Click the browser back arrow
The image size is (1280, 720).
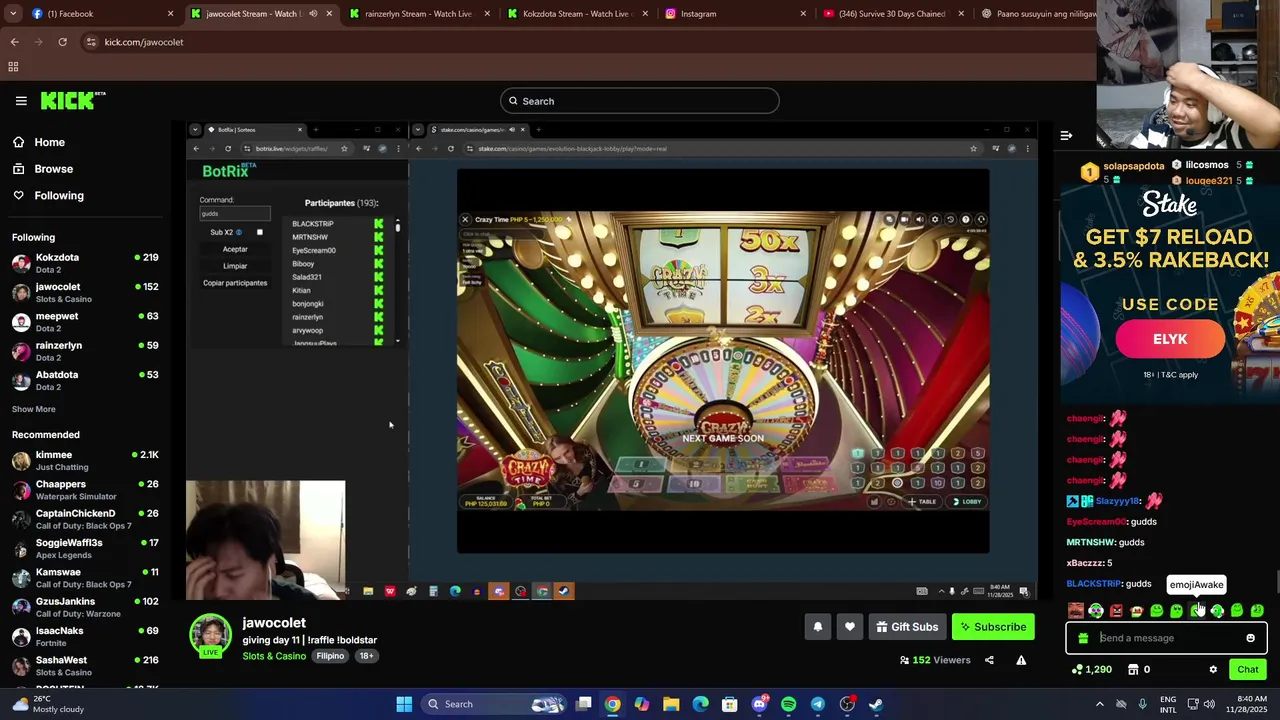click(x=14, y=42)
